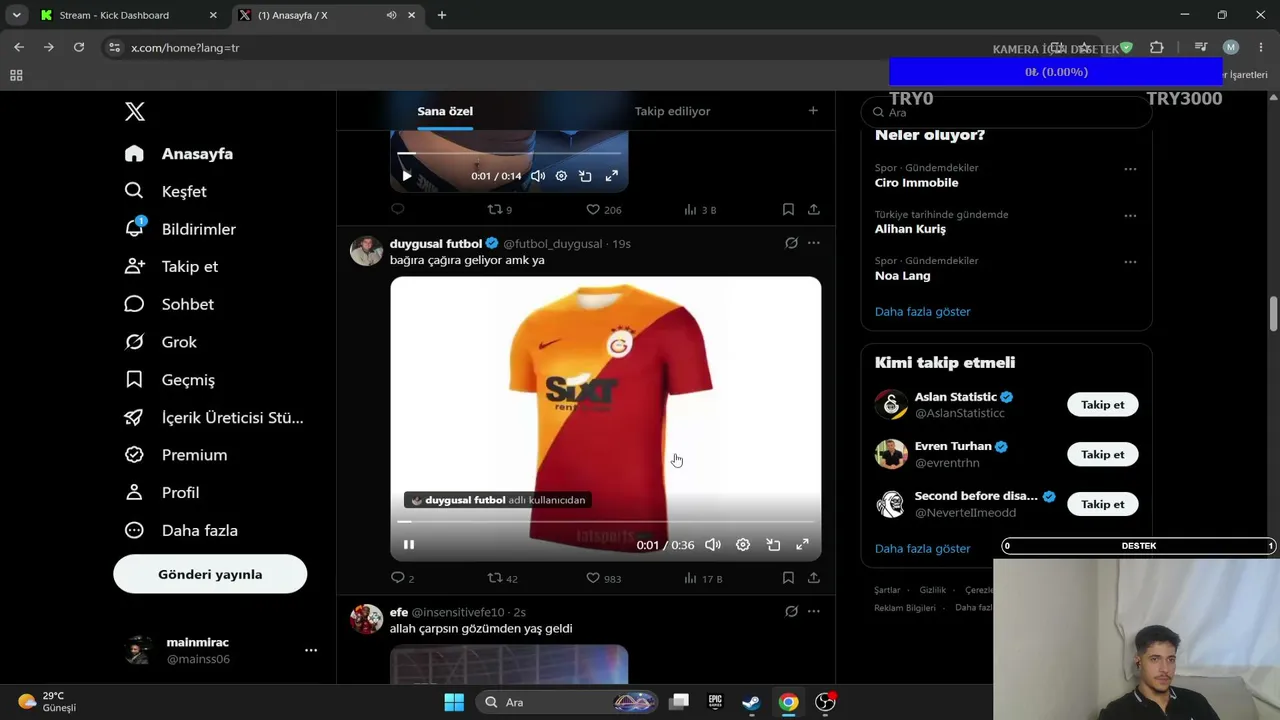Make the jersey video fullscreen
1280x720 pixels.
pyautogui.click(x=802, y=545)
